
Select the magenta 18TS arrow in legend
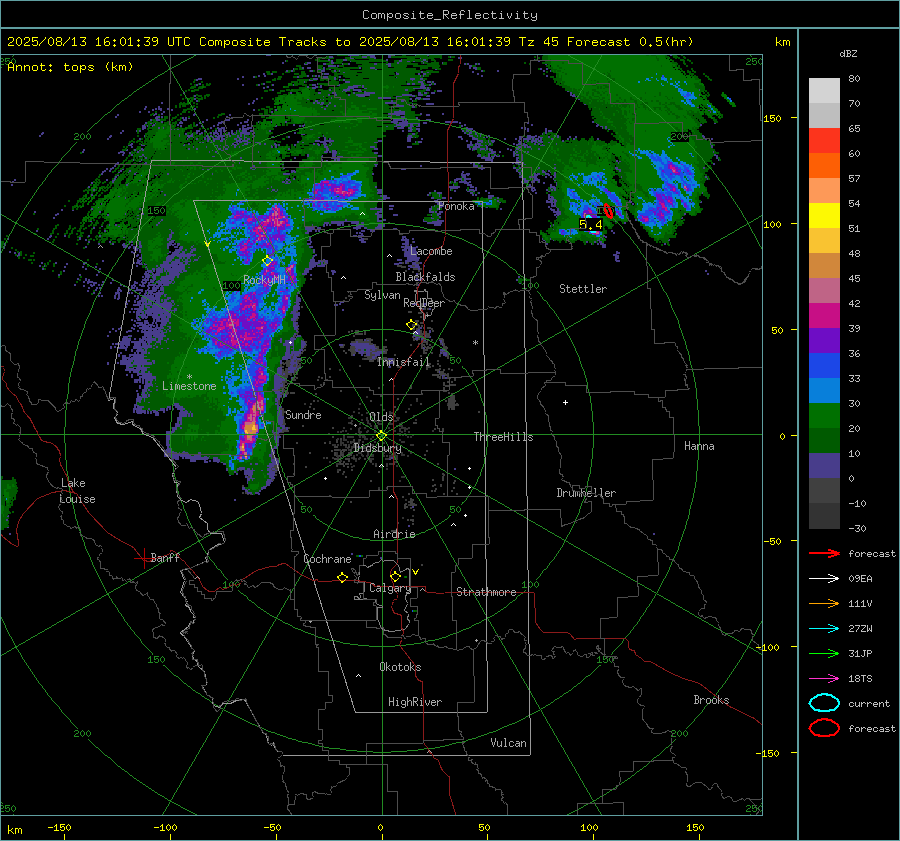pyautogui.click(x=824, y=679)
